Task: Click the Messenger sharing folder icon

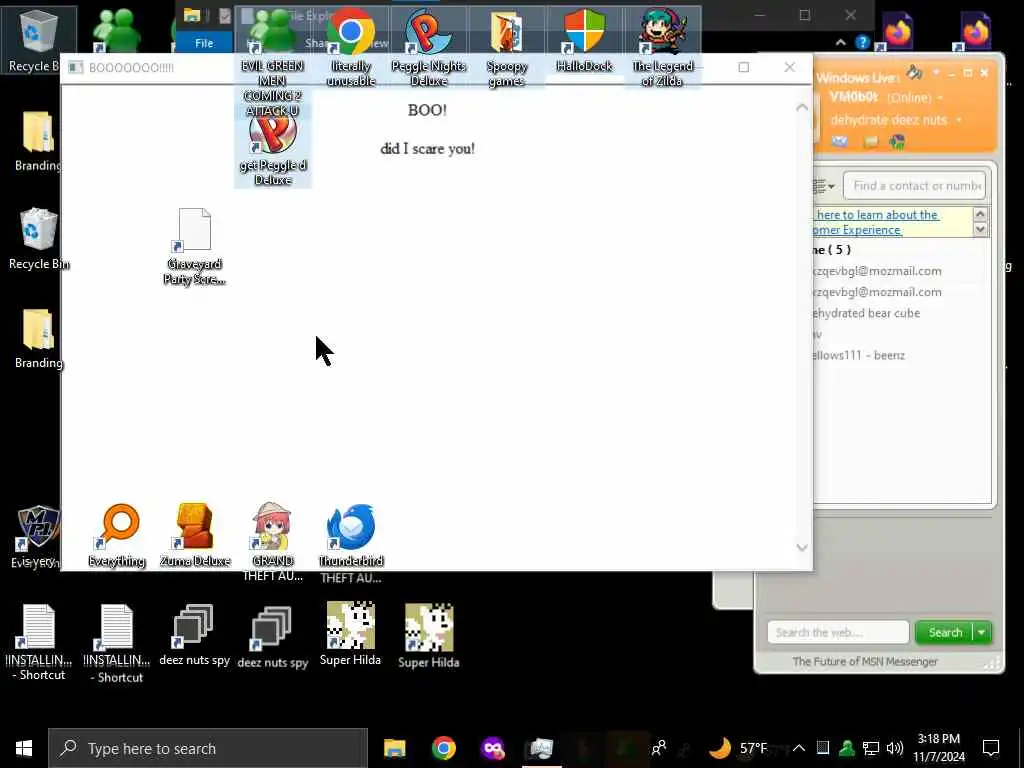Action: (x=871, y=142)
